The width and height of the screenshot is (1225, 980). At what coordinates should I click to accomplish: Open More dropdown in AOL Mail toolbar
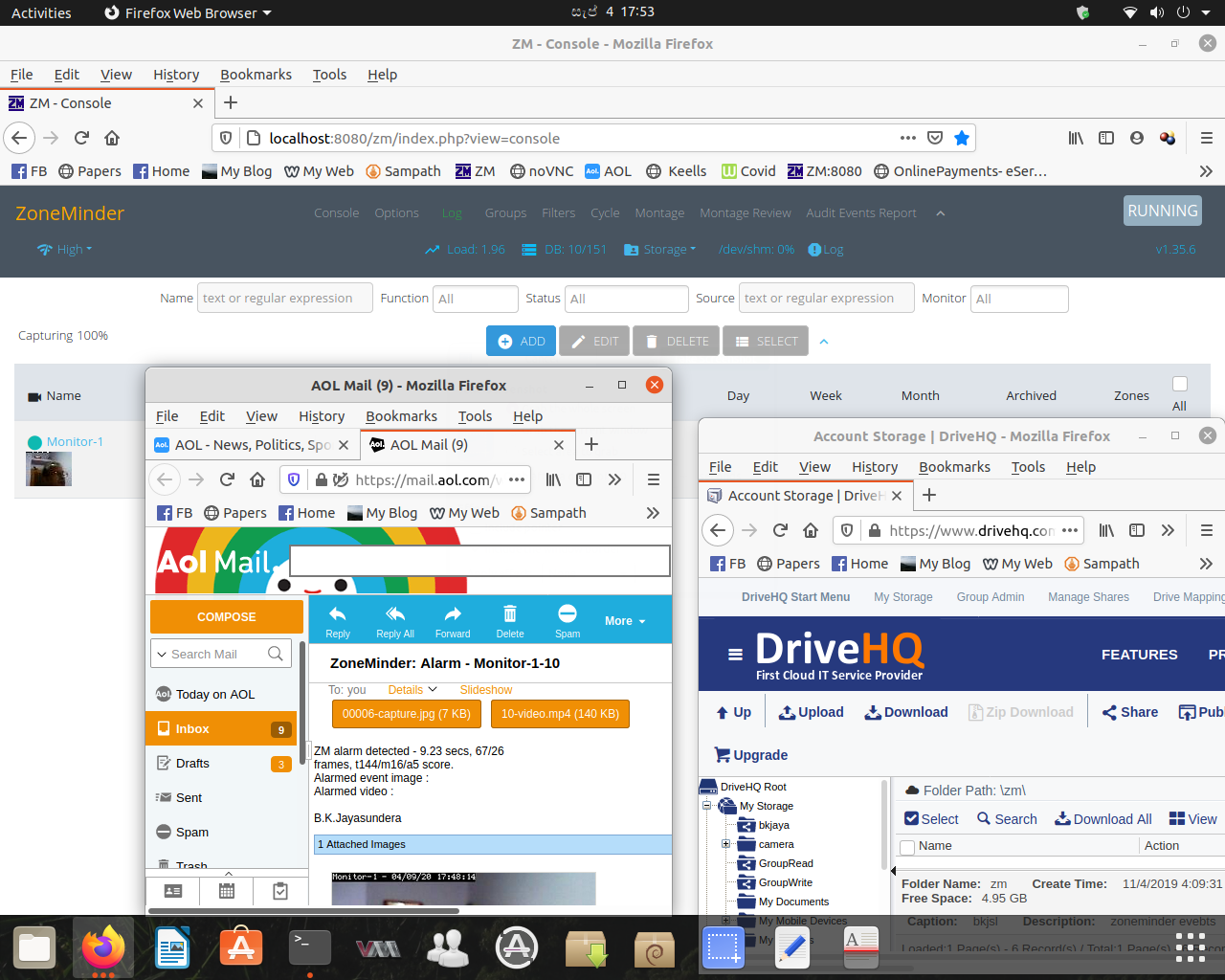tap(625, 621)
